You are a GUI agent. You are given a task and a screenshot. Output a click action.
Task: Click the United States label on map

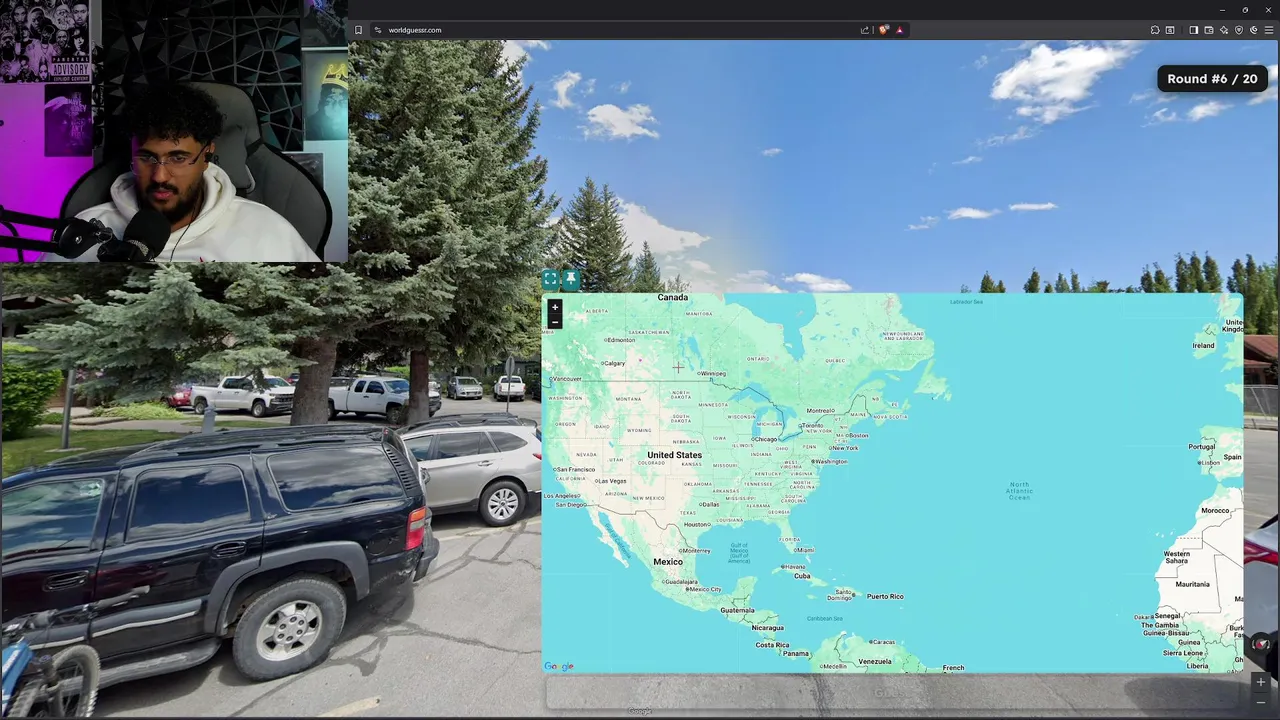coord(674,455)
